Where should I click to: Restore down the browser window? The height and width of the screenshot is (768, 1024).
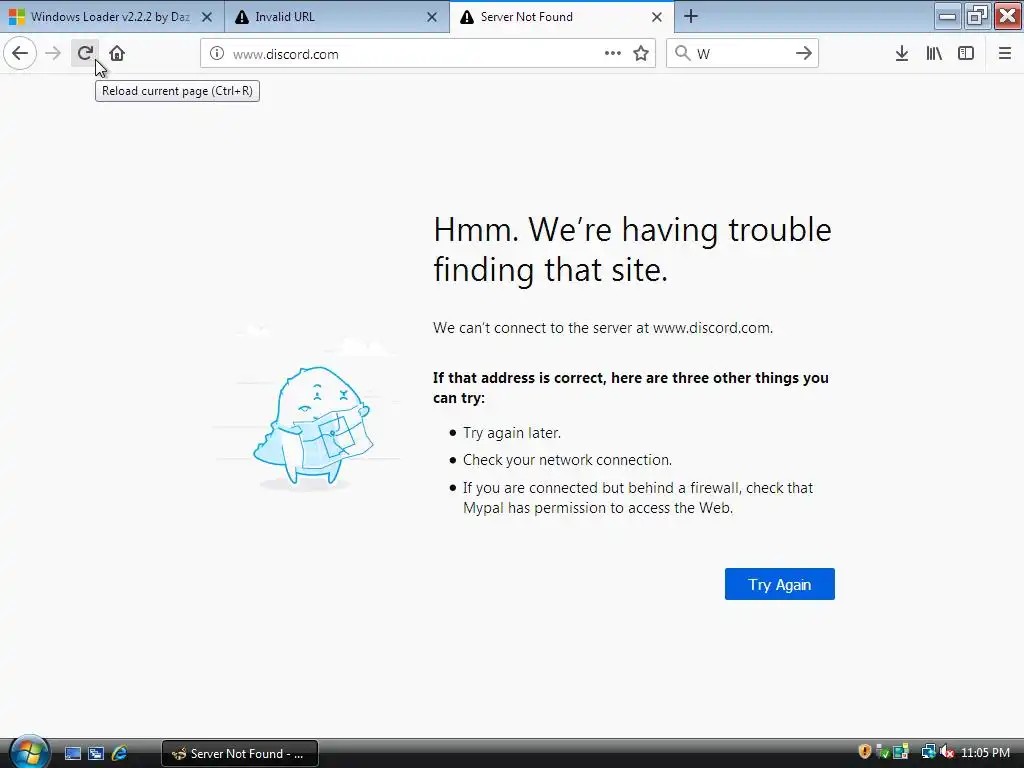pyautogui.click(x=977, y=15)
